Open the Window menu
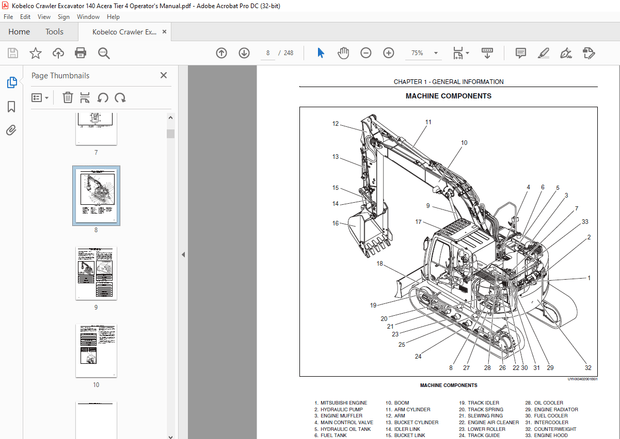This screenshot has height=439, width=620. 88,17
